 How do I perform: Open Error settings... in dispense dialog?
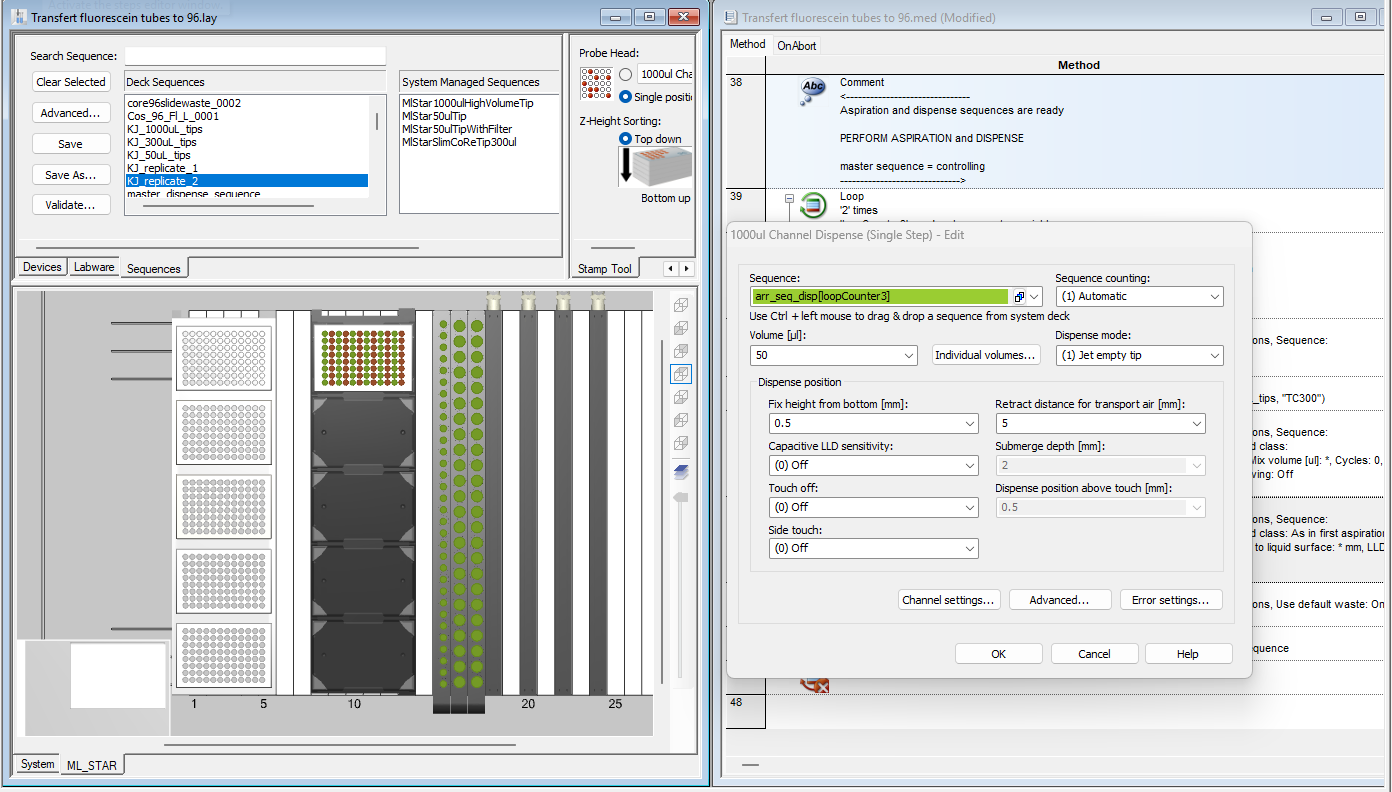click(x=1170, y=600)
